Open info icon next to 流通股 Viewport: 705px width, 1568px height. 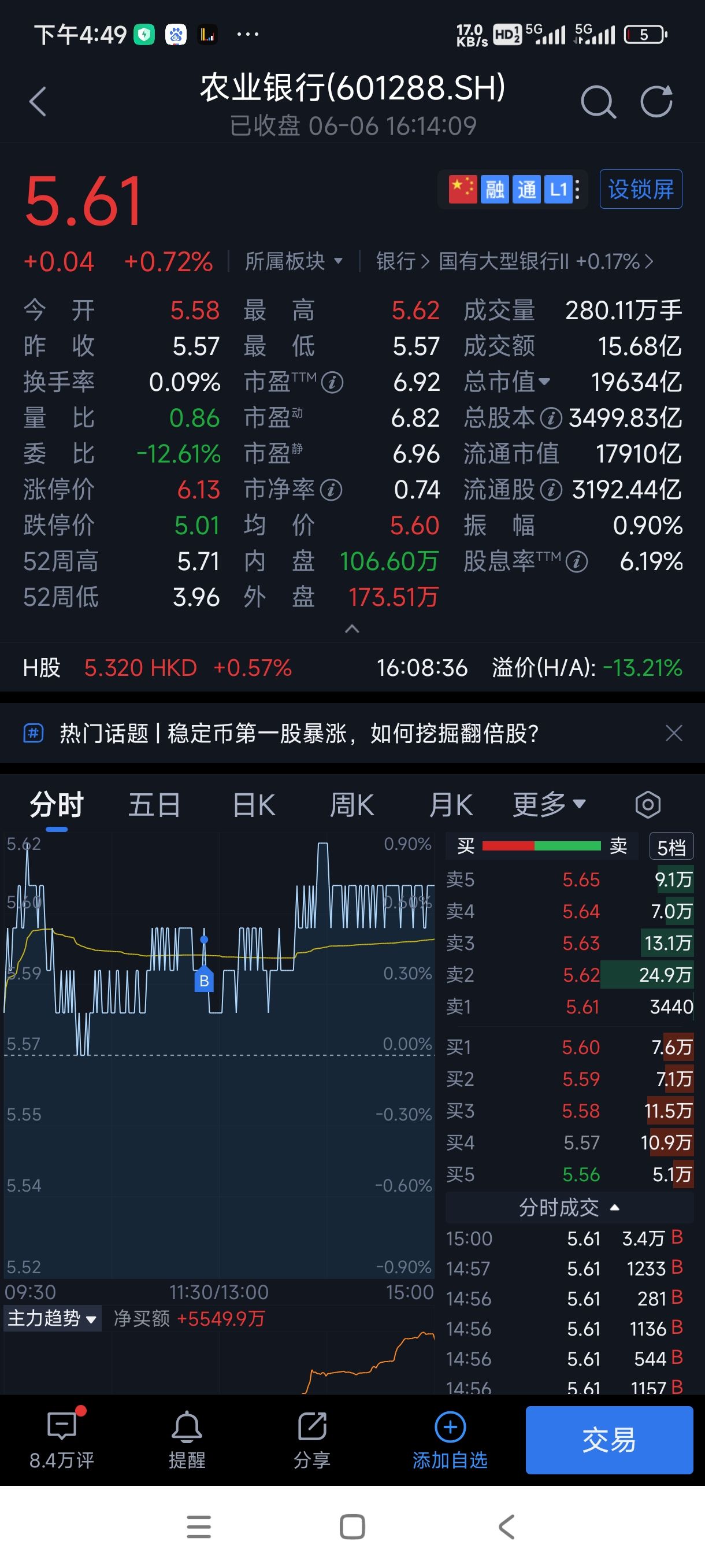click(551, 490)
